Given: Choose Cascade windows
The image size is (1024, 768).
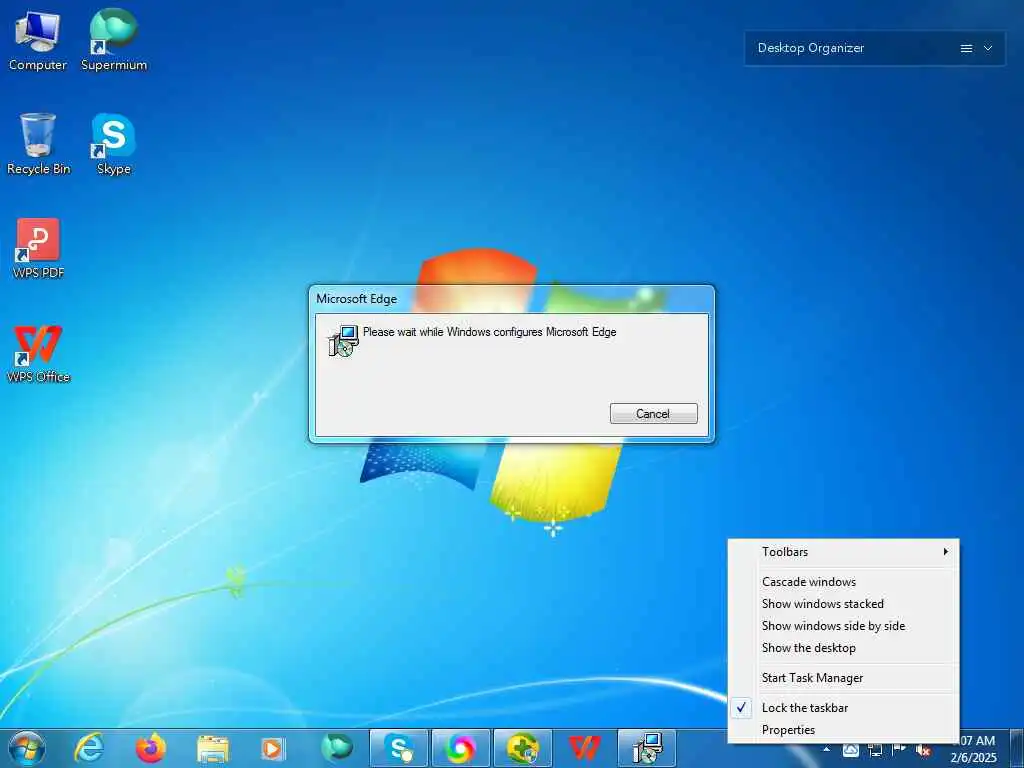Looking at the screenshot, I should click(x=843, y=582).
